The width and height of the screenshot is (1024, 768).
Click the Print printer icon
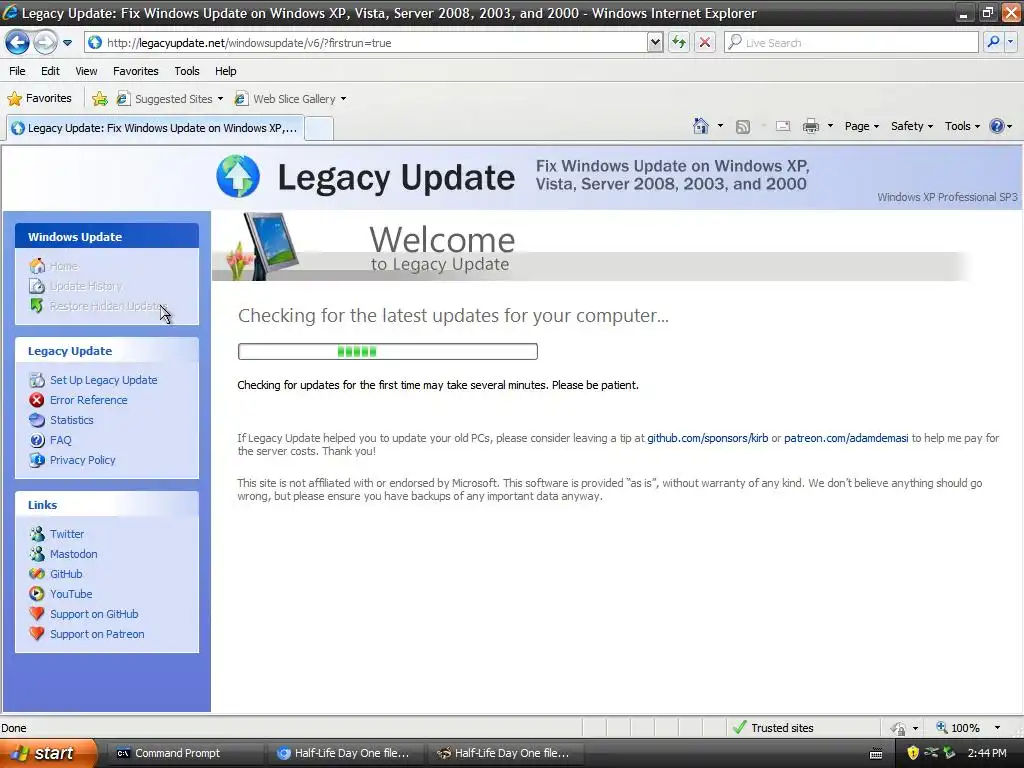coord(810,127)
